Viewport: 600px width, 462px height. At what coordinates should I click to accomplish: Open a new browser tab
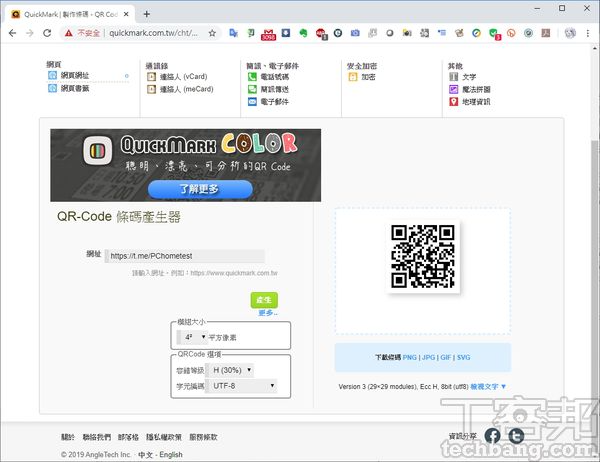pyautogui.click(x=147, y=14)
